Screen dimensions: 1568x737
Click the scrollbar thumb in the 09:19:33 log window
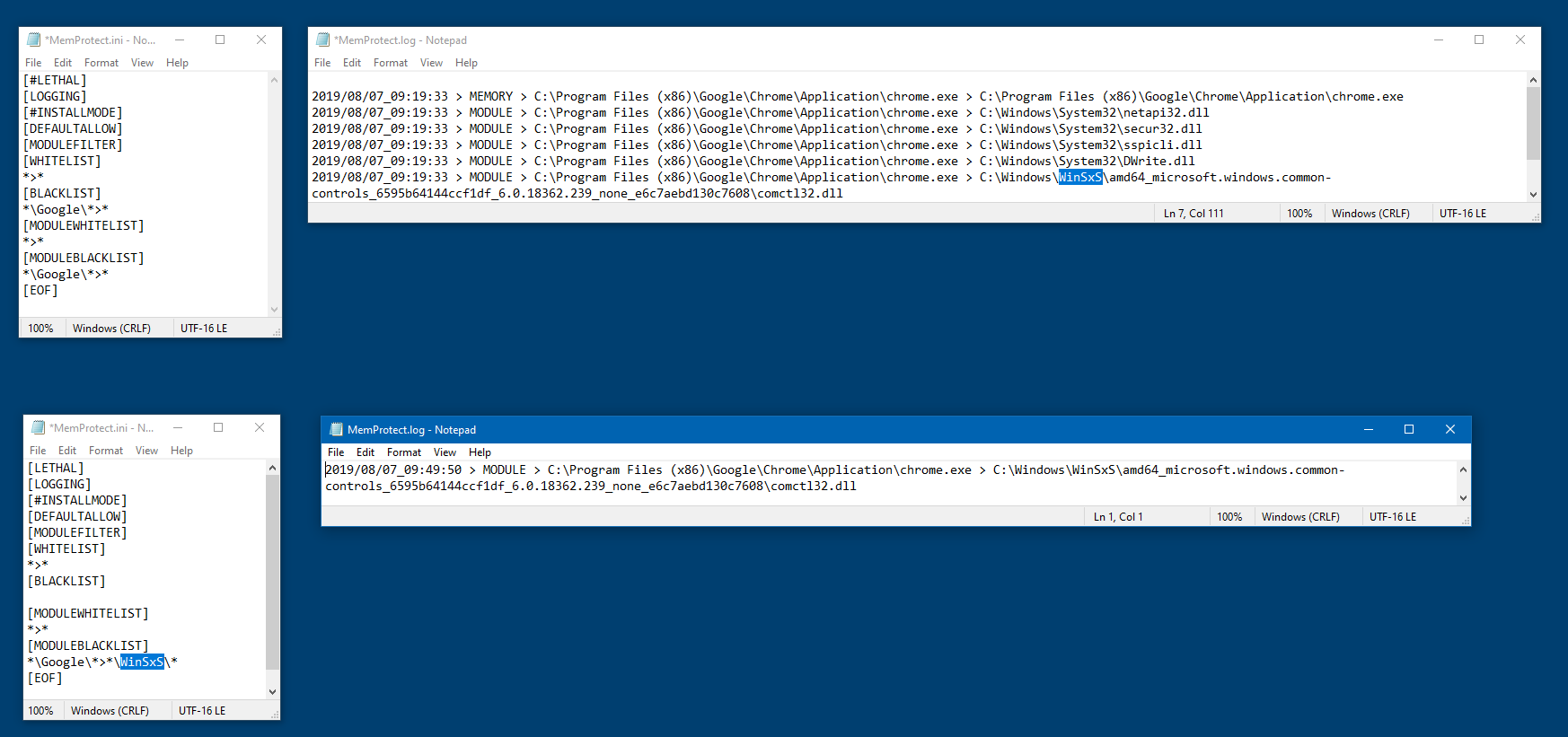coord(1534,124)
